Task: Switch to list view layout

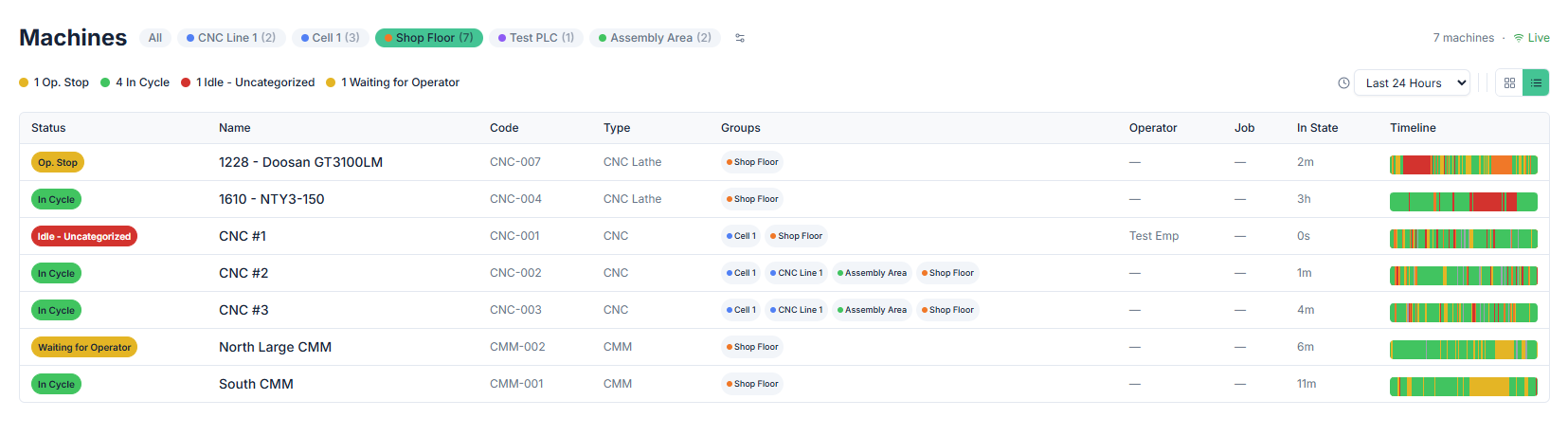Action: pyautogui.click(x=1536, y=82)
